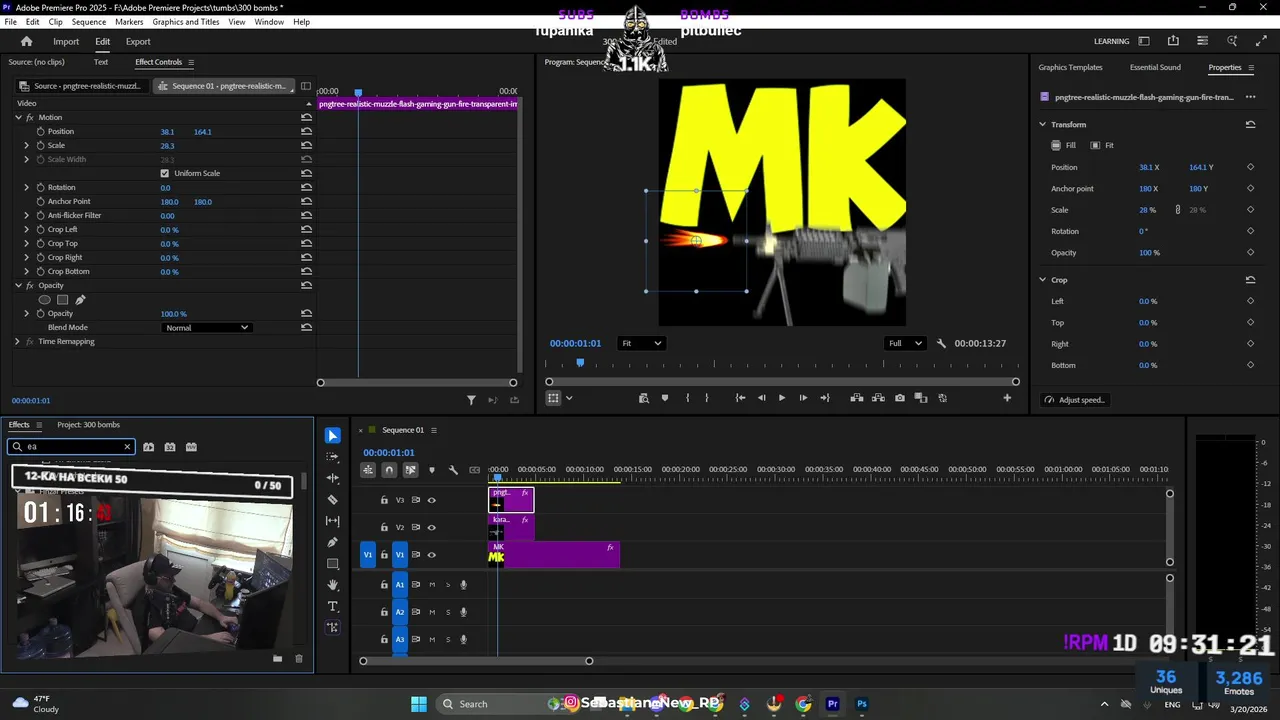Select the Selection tool in the timeline toolbar

pyautogui.click(x=333, y=435)
